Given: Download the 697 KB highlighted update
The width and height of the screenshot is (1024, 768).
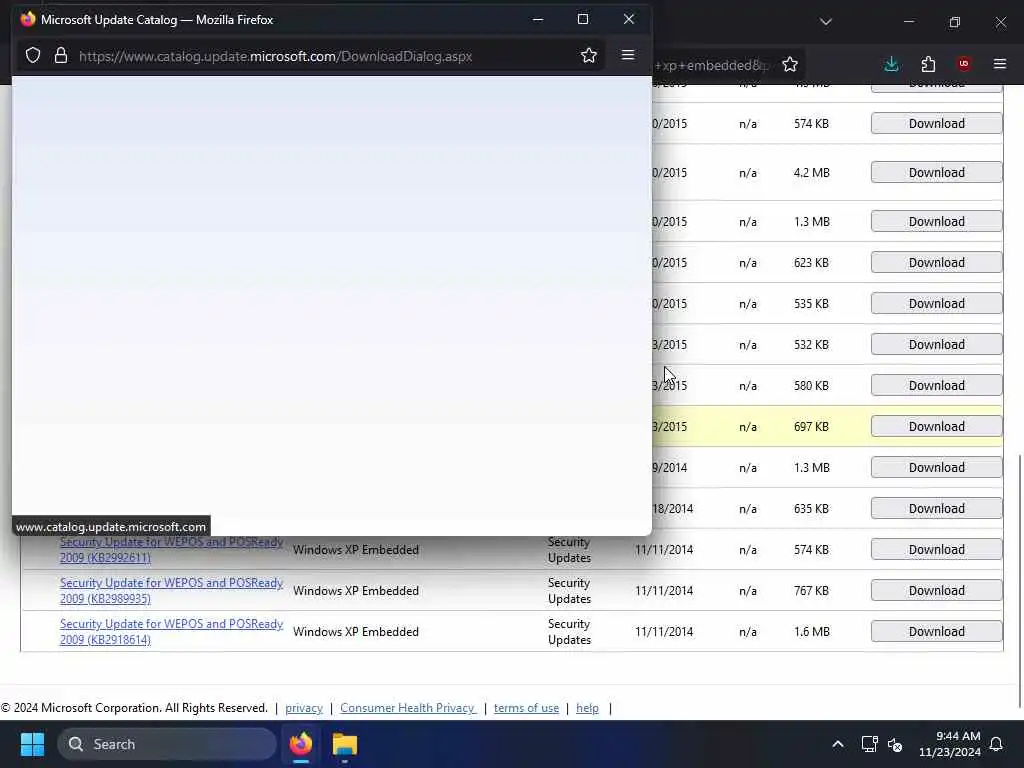Looking at the screenshot, I should pos(936,426).
